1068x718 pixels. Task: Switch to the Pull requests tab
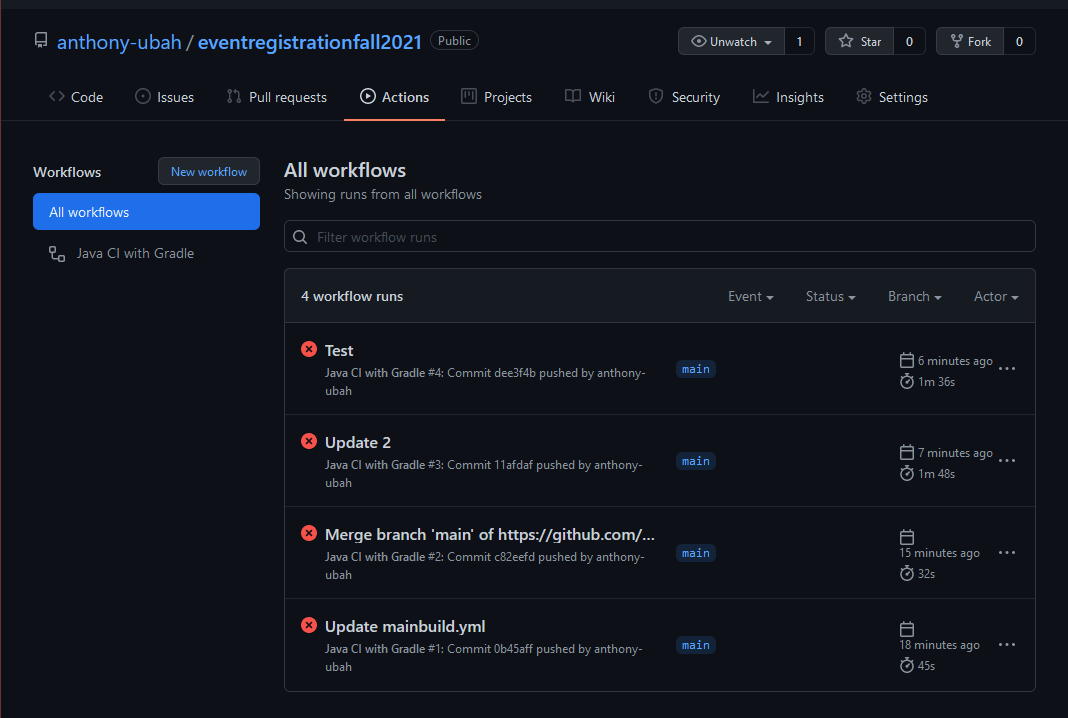pyautogui.click(x=277, y=97)
